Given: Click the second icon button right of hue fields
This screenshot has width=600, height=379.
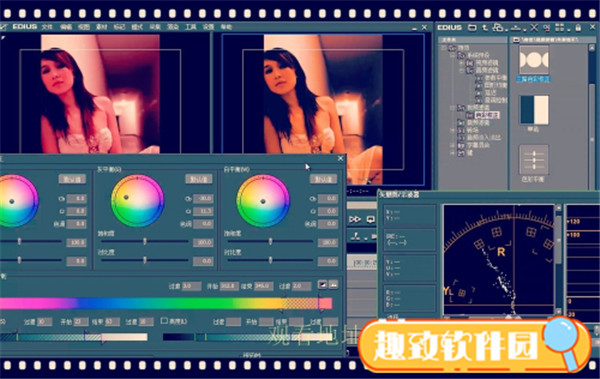Looking at the screenshot, I should 333,285.
